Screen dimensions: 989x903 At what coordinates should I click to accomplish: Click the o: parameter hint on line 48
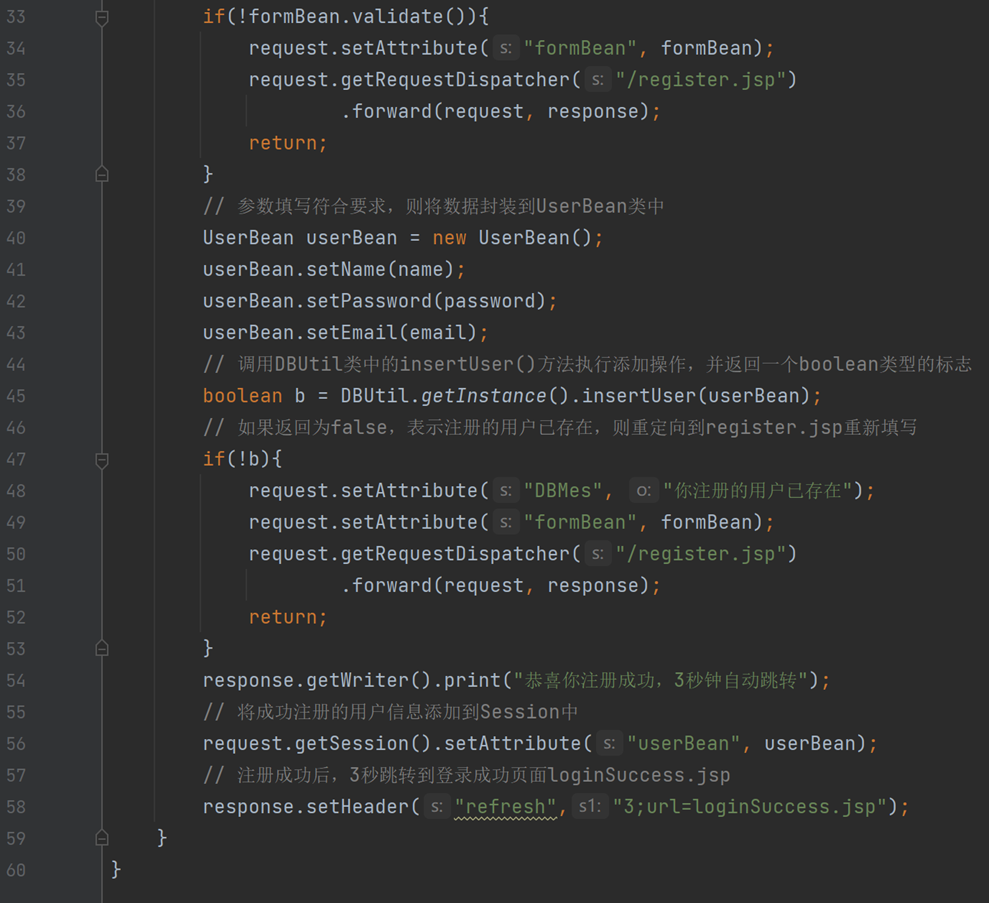pos(643,490)
